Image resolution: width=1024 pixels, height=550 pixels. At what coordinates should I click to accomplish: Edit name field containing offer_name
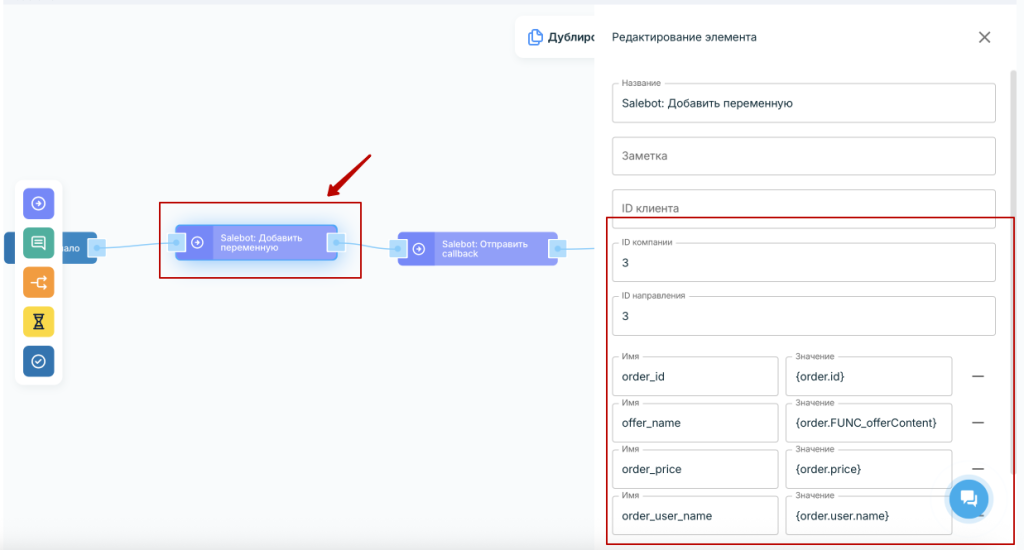695,423
